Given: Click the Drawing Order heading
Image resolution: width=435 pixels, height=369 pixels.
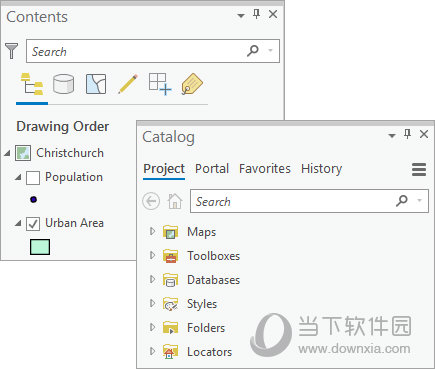Looking at the screenshot, I should 63,127.
